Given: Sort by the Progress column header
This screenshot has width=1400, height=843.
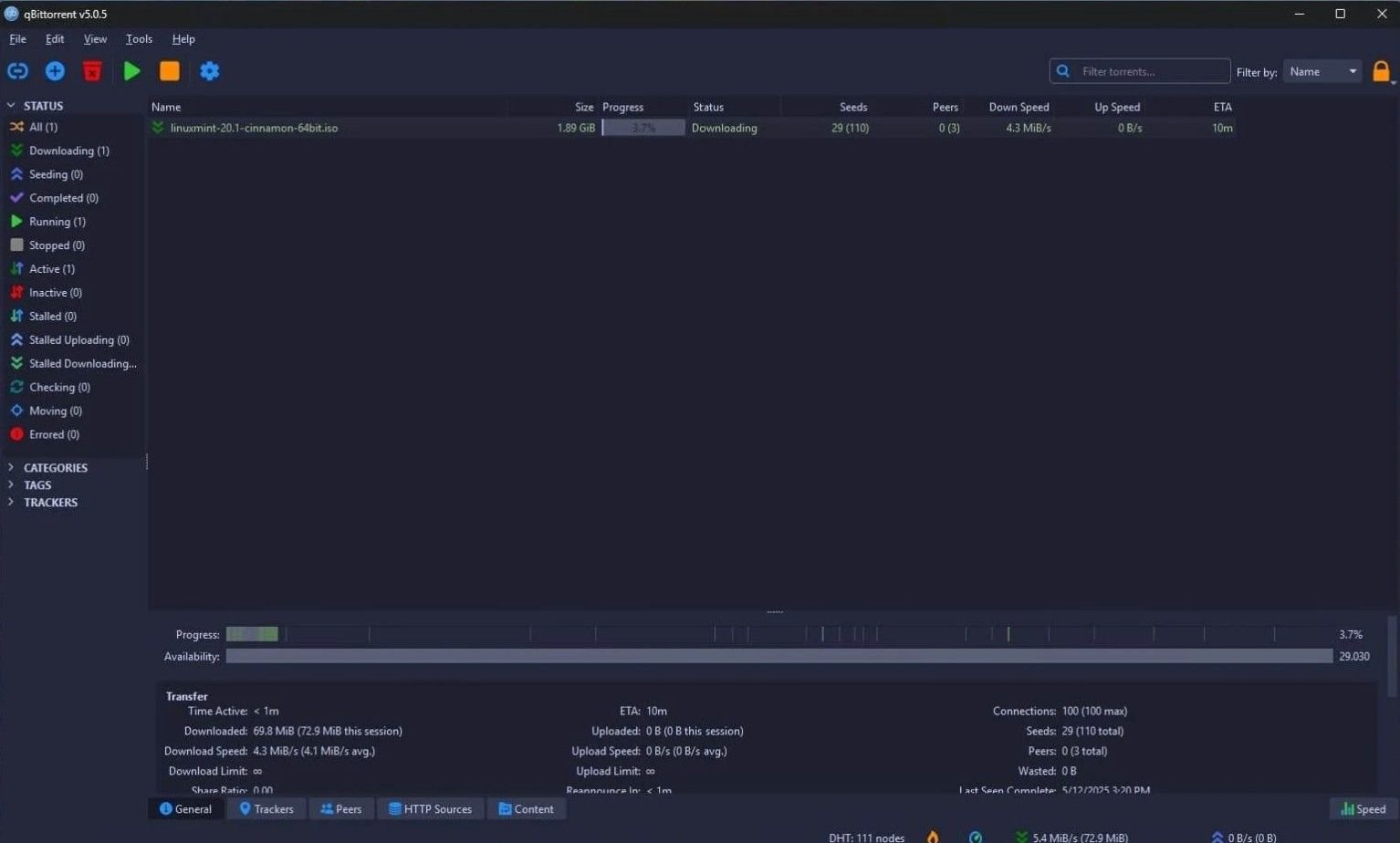Looking at the screenshot, I should tap(643, 107).
